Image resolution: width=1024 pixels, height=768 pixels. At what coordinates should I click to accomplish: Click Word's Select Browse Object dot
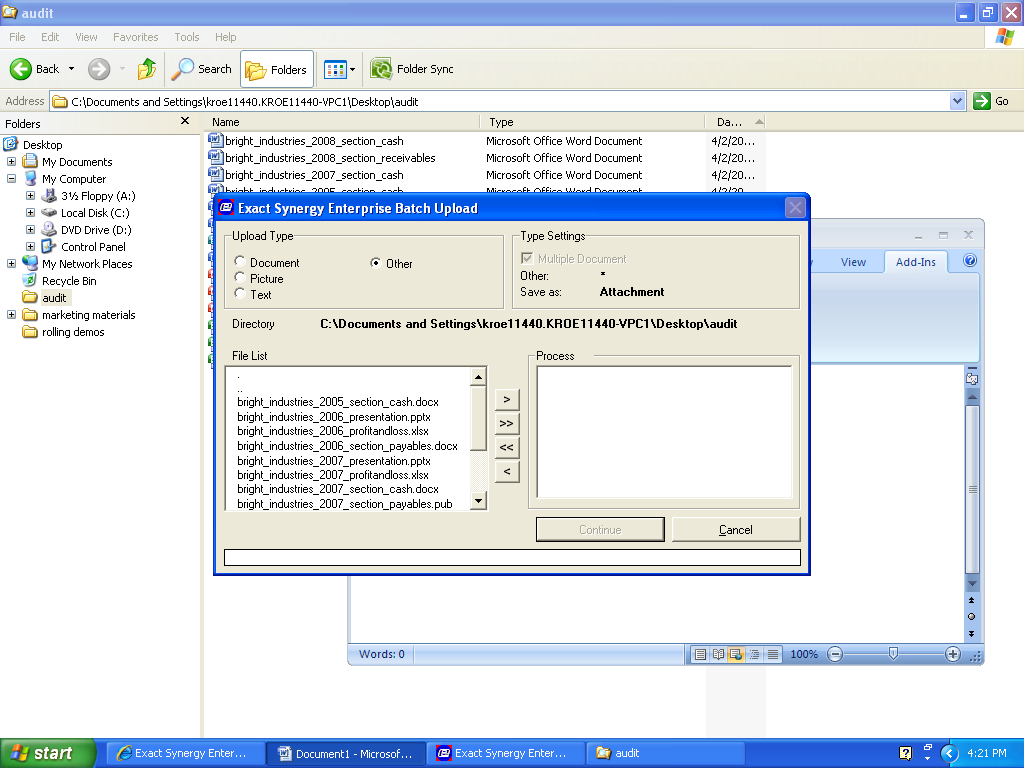pyautogui.click(x=972, y=616)
